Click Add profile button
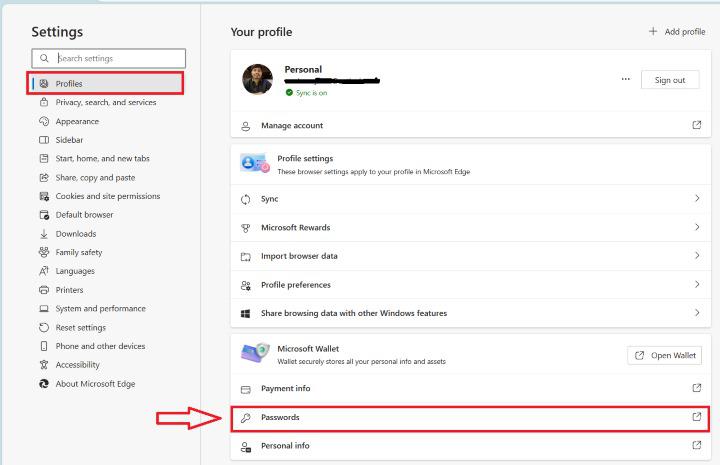This screenshot has width=720, height=465. (x=677, y=32)
